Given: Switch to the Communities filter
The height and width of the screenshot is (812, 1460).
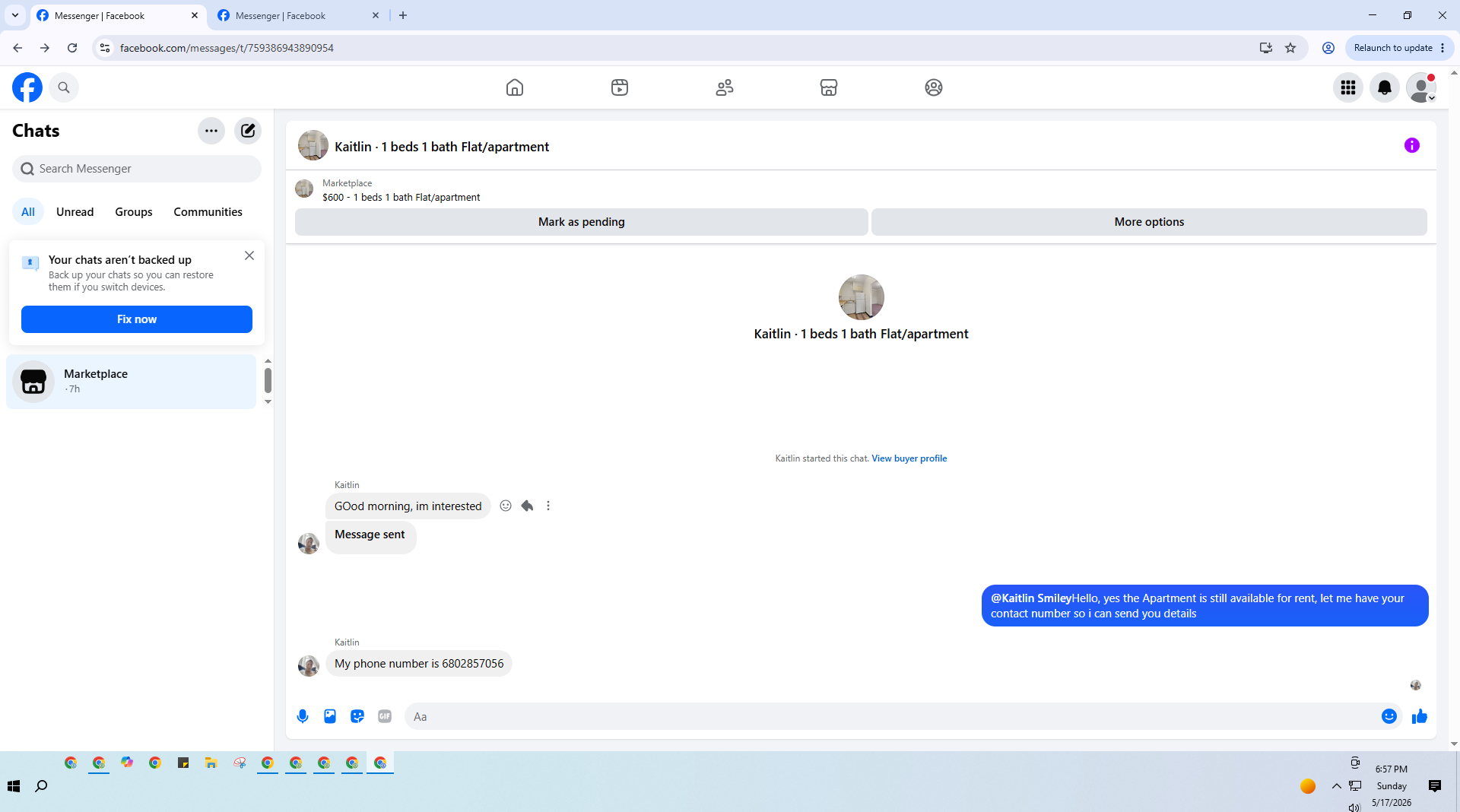Looking at the screenshot, I should 208,212.
